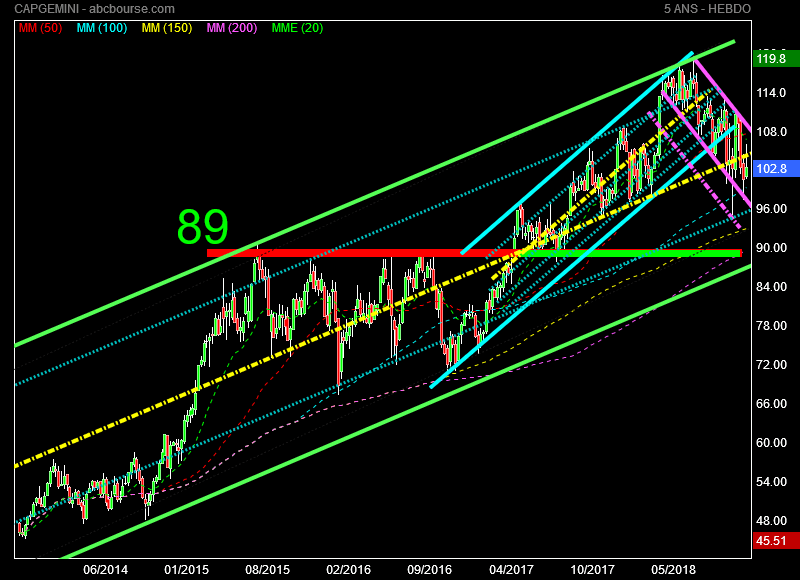Image resolution: width=800 pixels, height=580 pixels.
Task: Click the 84.00 price axis label
Action: [x=771, y=287]
